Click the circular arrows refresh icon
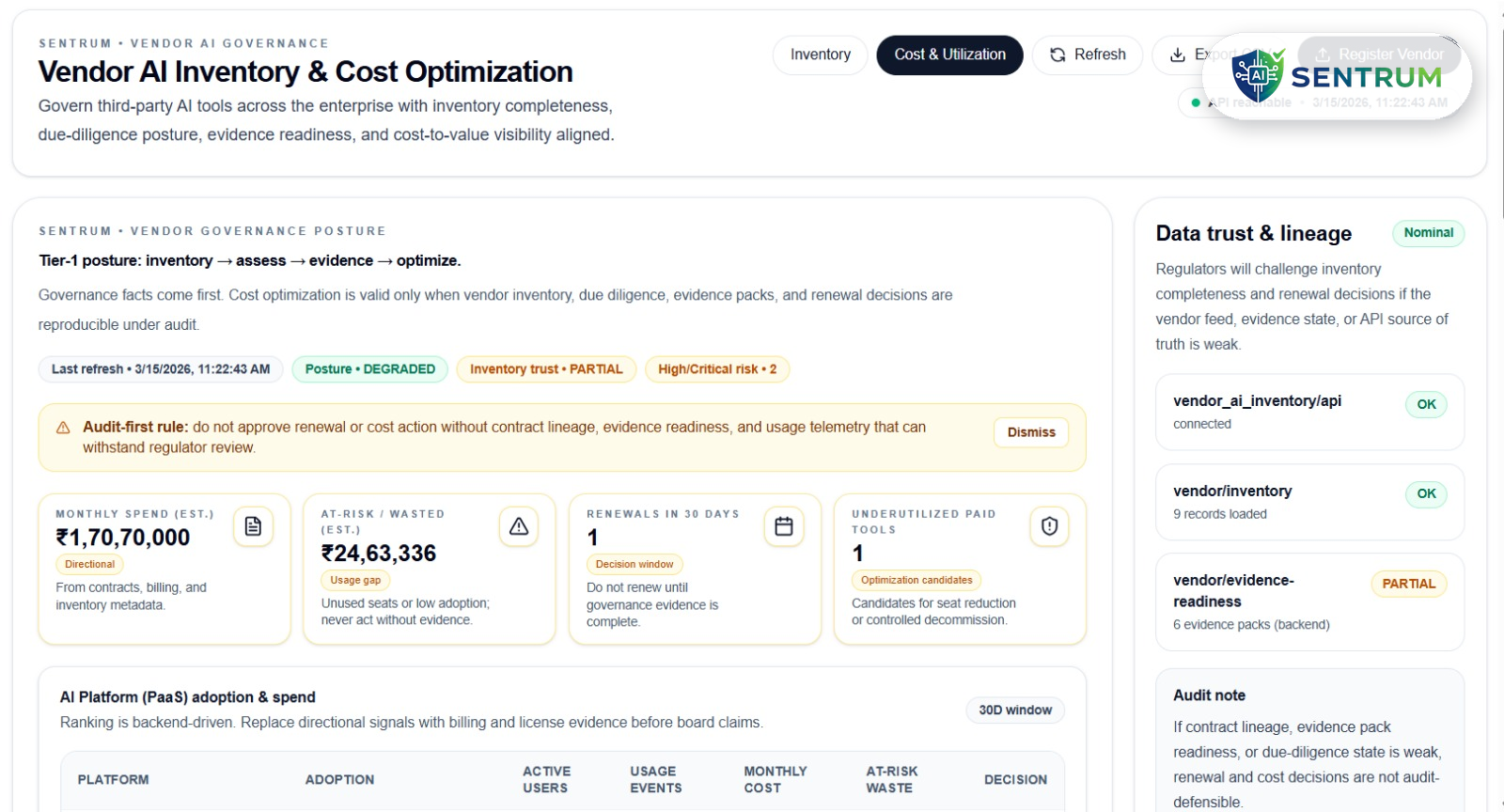Viewport: 1504px width, 812px height. (1057, 55)
